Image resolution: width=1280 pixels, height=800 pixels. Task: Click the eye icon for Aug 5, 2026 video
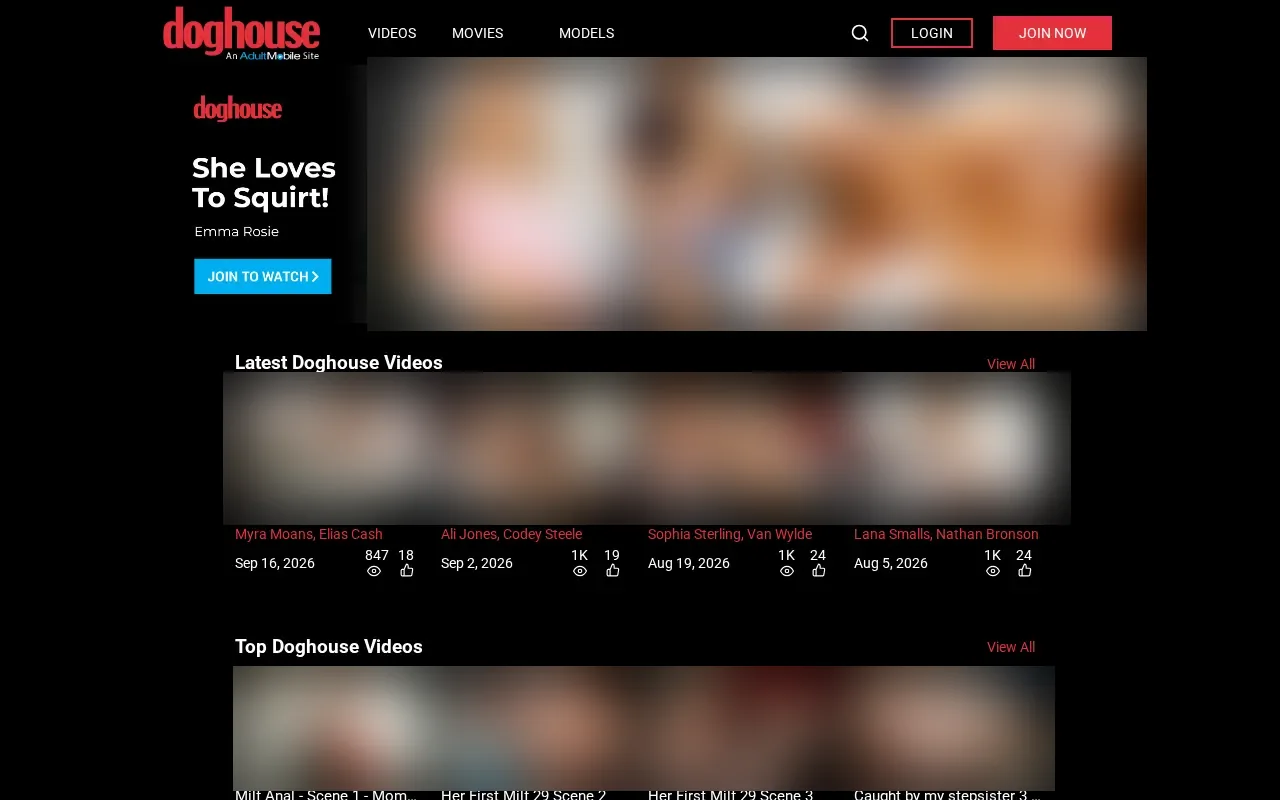[x=993, y=571]
